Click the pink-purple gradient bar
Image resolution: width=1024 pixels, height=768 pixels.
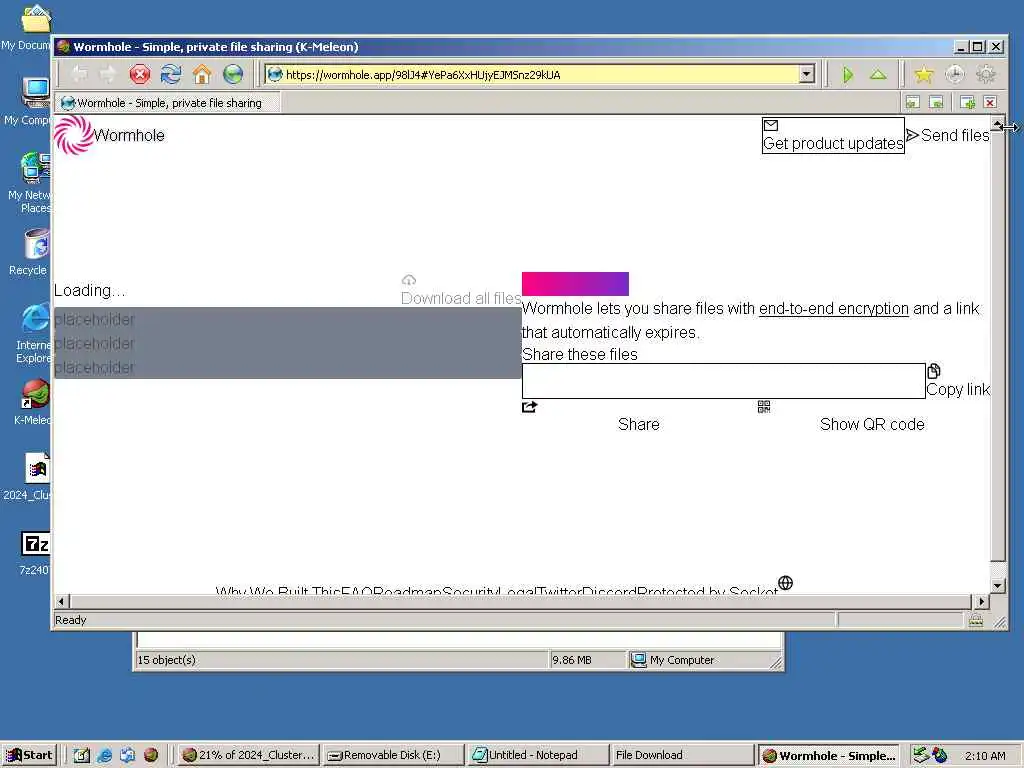[x=575, y=284]
